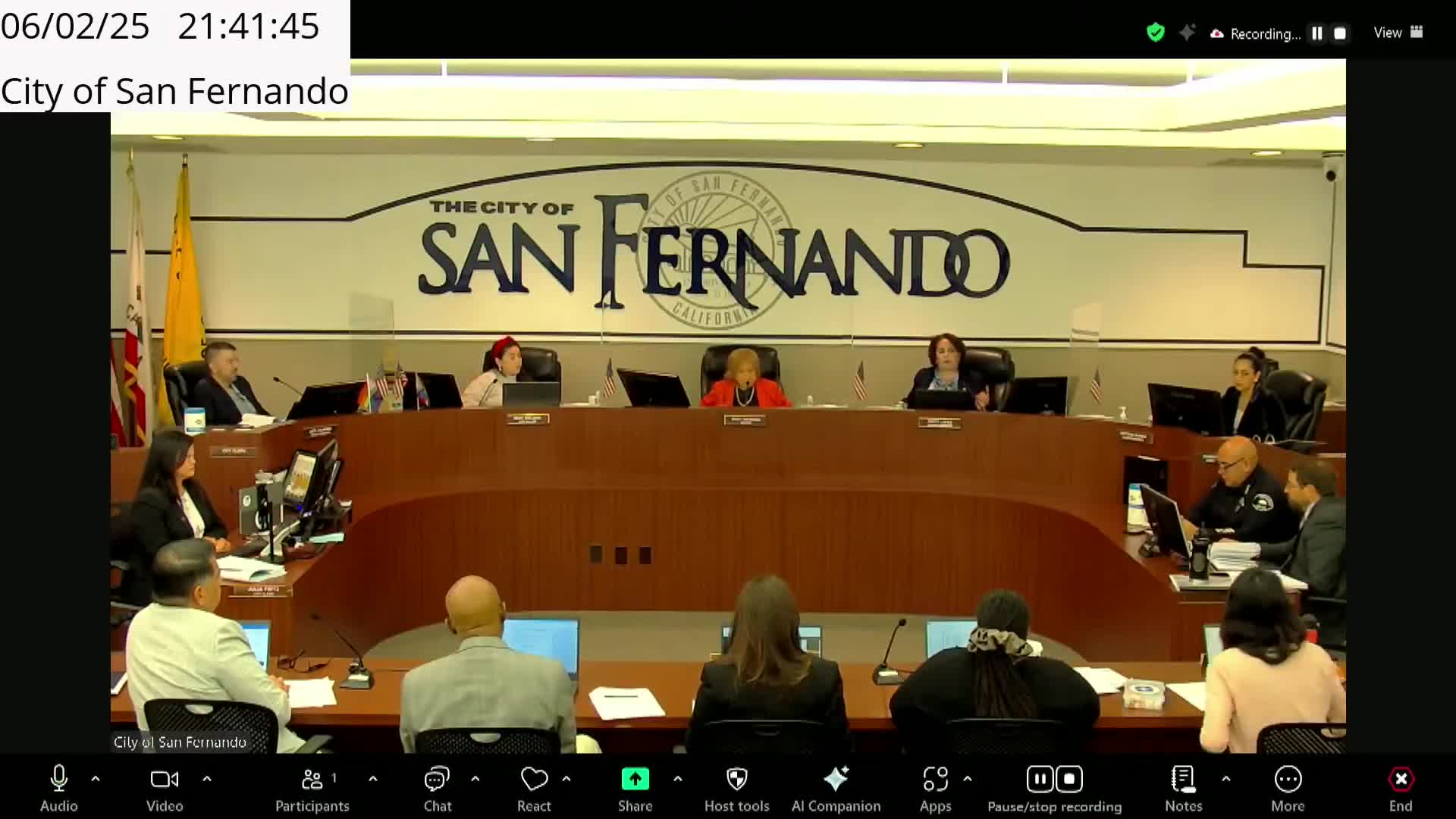Screen dimensions: 1456x819
Task: Click the green Share screen button
Action: click(x=635, y=780)
